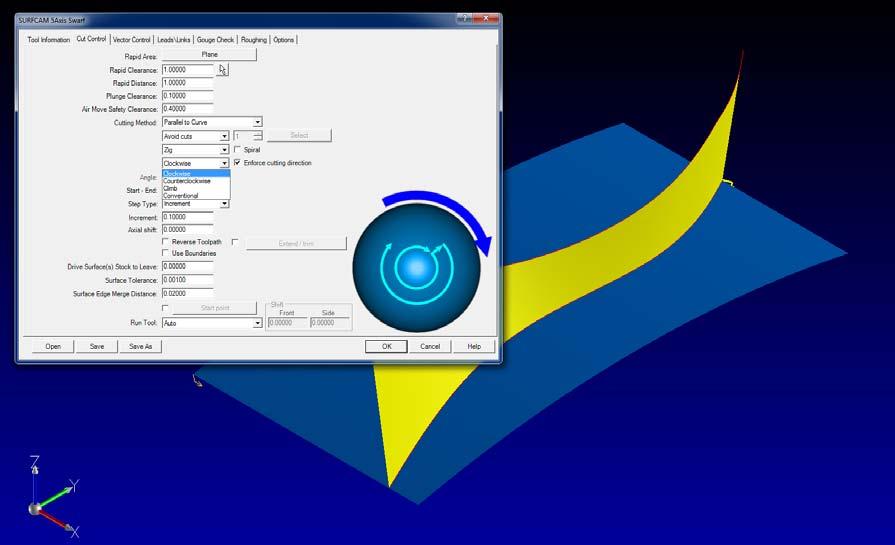Image resolution: width=895 pixels, height=545 pixels.
Task: Select the Cut Control tab
Action: coord(91,39)
